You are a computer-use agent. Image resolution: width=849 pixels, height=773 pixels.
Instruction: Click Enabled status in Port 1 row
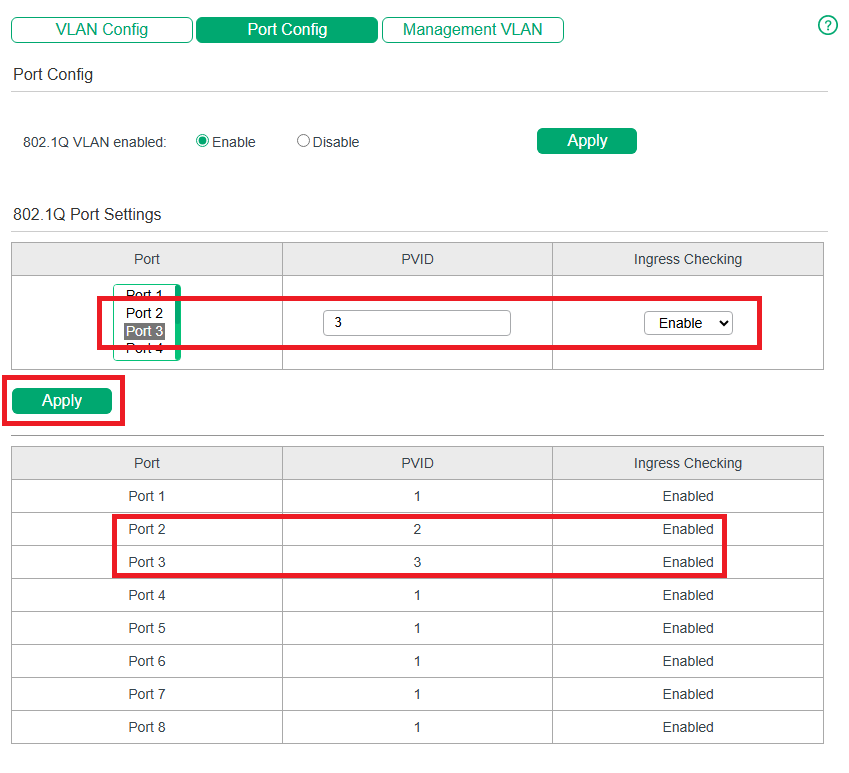point(688,496)
